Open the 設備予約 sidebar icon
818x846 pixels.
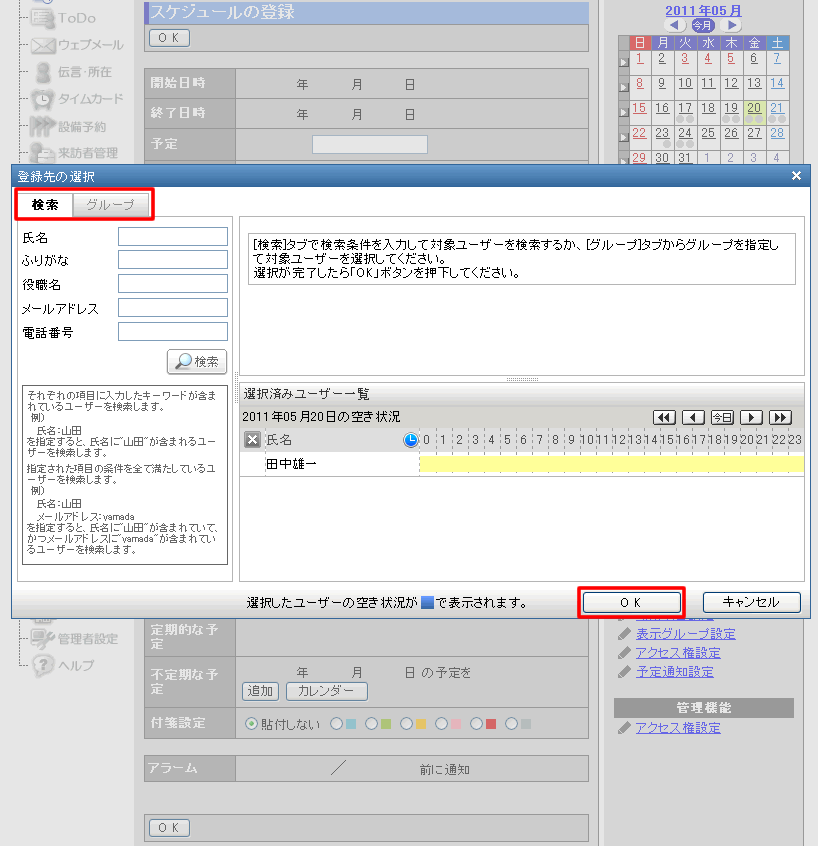tap(43, 126)
